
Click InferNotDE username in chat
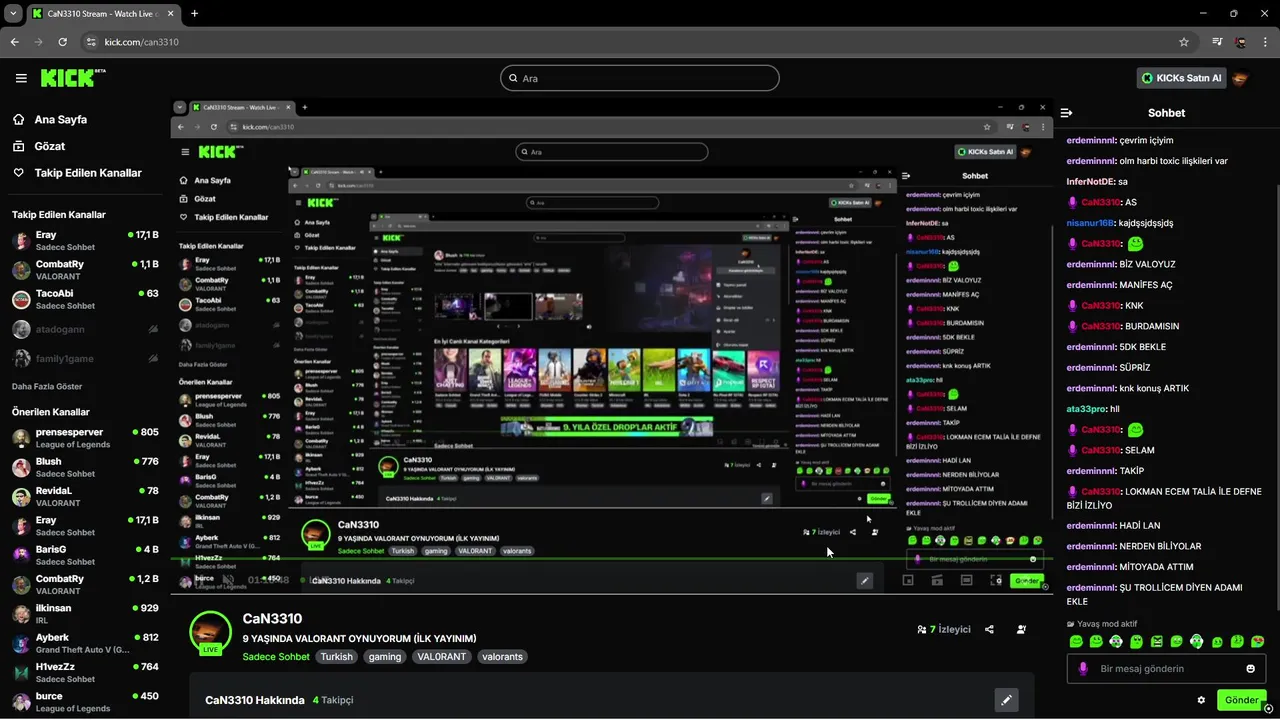(x=1090, y=182)
